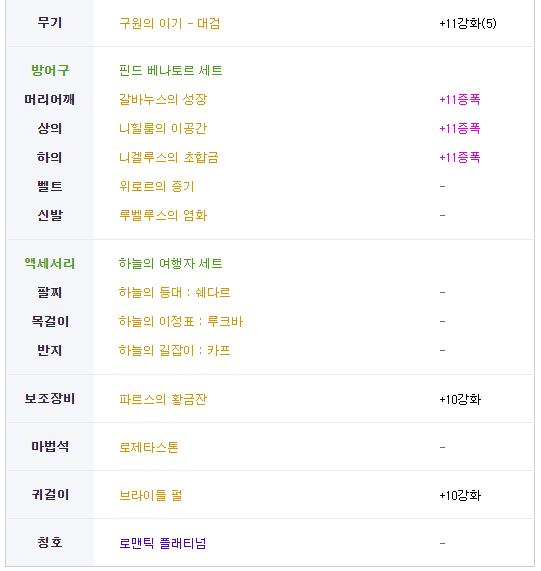
Task: Click the top item 니힐룸의 이공간
Action: point(163,128)
